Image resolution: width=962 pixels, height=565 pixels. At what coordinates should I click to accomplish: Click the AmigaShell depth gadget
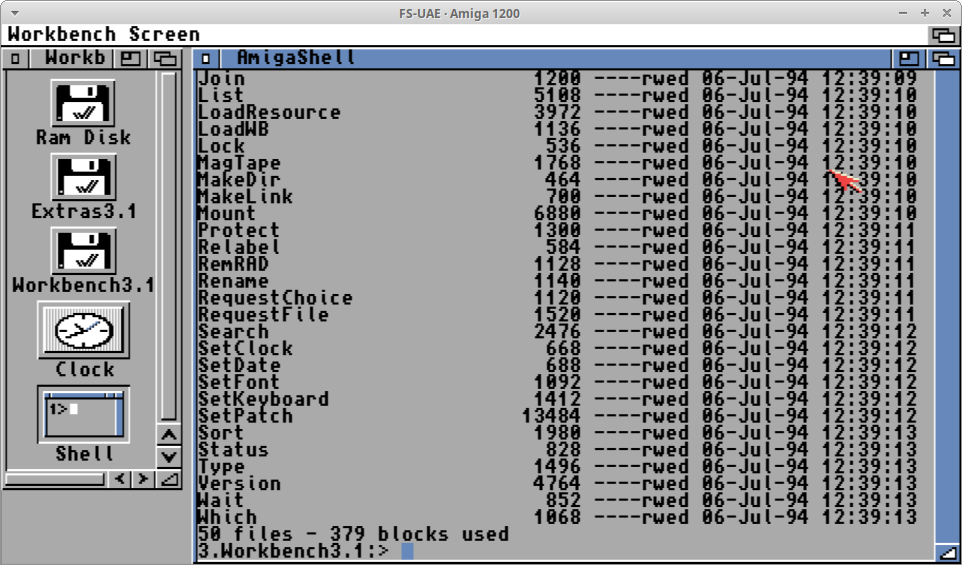944,59
